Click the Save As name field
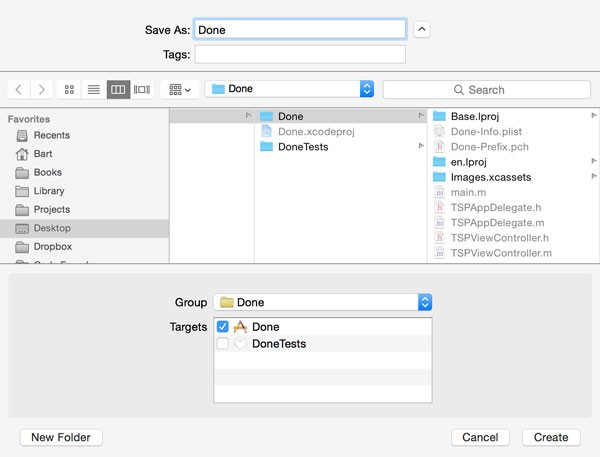This screenshot has height=457, width=600. [x=300, y=29]
